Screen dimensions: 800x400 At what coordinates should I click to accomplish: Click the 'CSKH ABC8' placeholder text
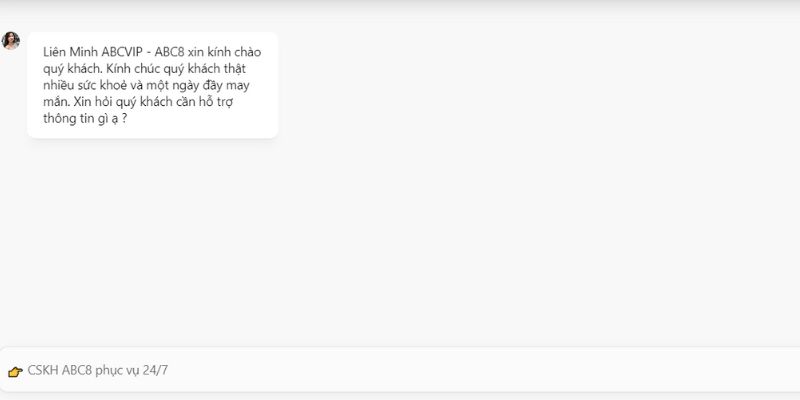(60, 370)
